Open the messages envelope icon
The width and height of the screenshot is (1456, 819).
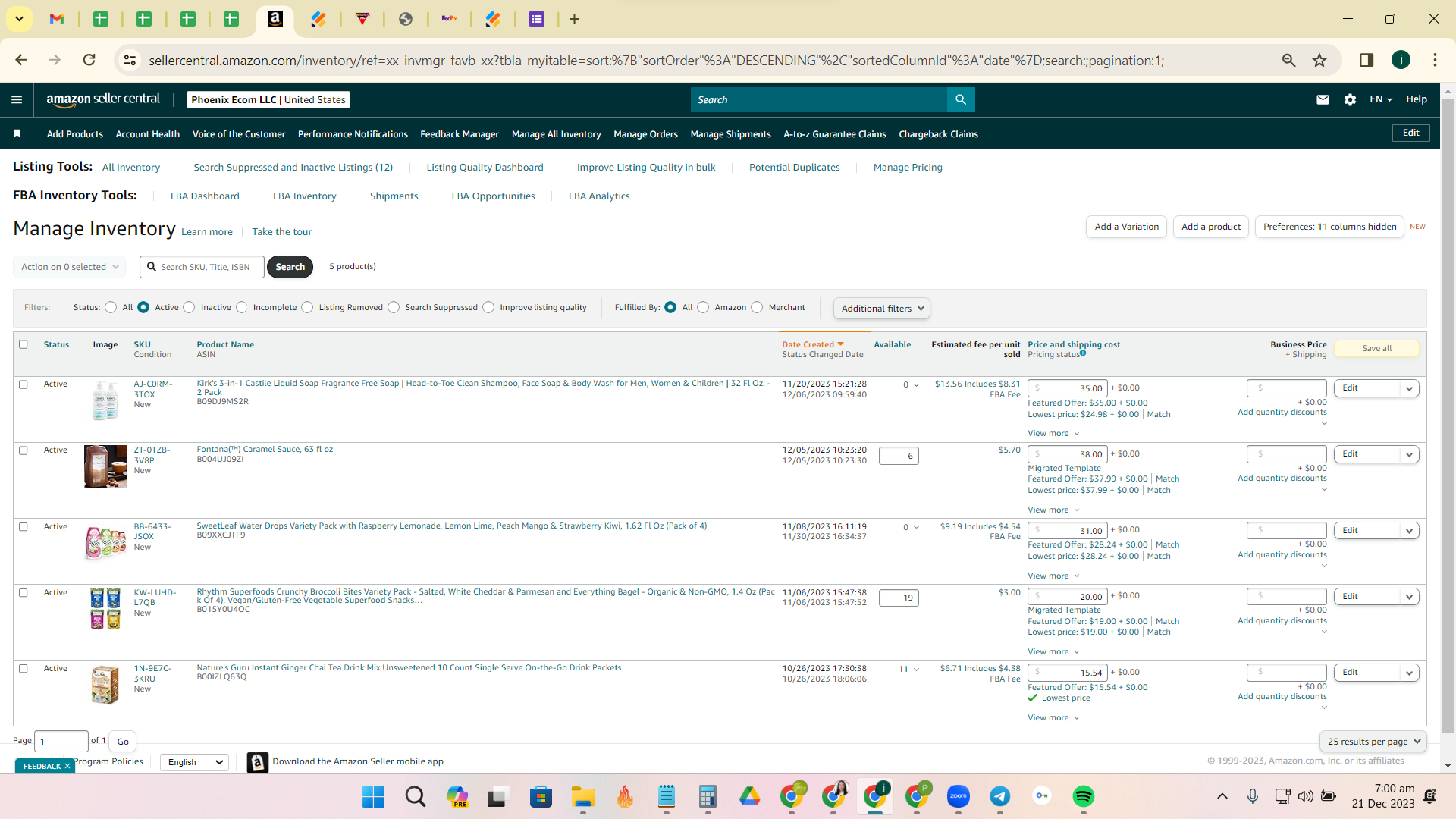[1323, 99]
